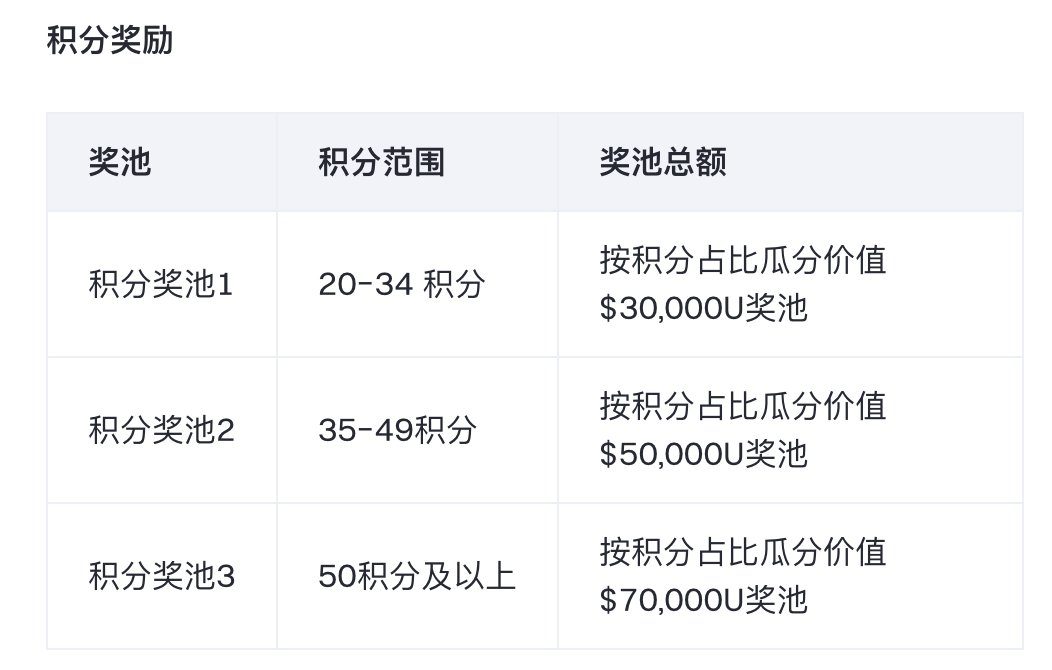This screenshot has width=1052, height=670.
Task: Click the digit 1 in 积分奖池1
Action: click(225, 284)
